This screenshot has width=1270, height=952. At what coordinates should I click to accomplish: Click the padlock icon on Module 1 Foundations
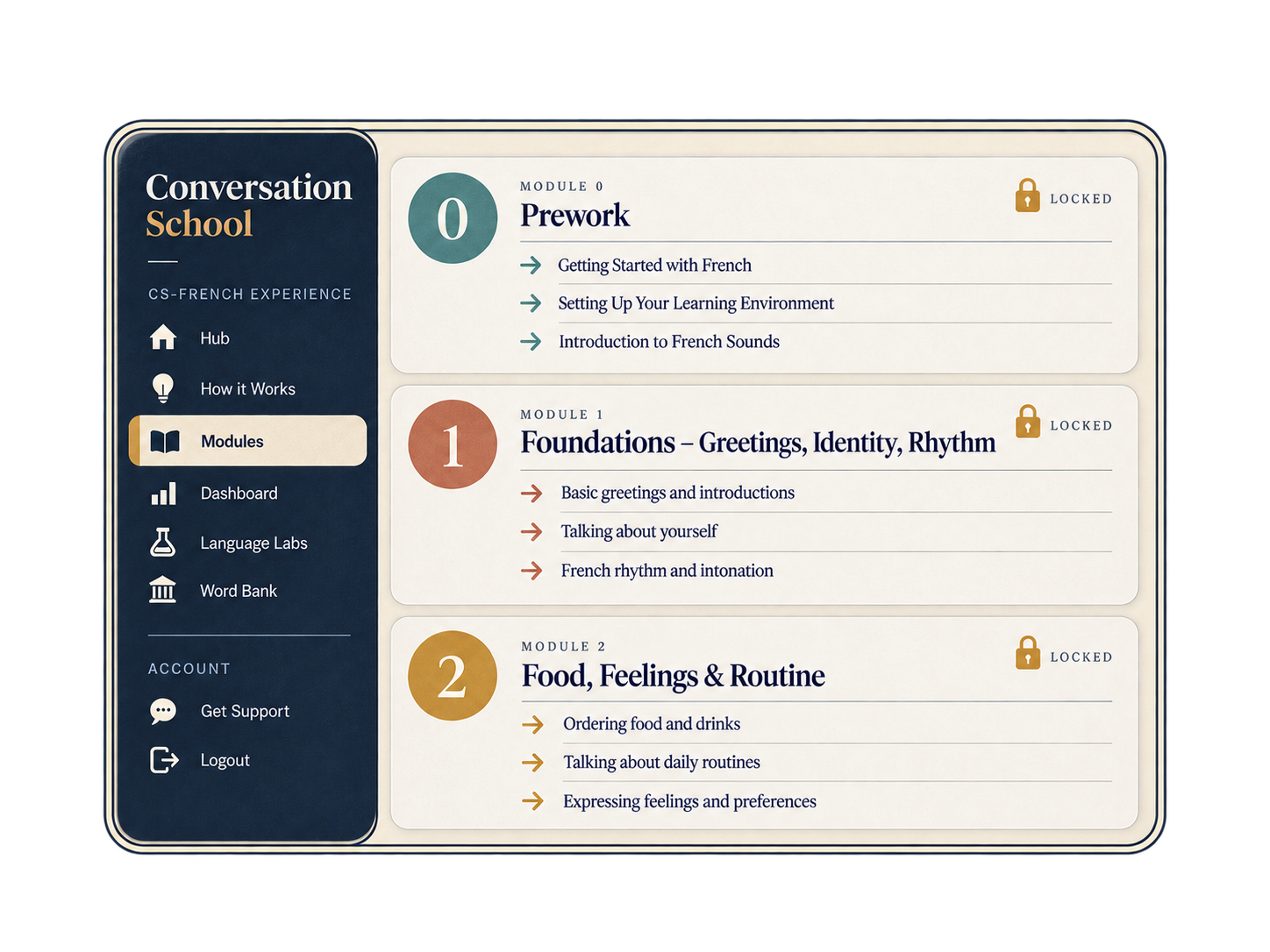coord(1027,422)
